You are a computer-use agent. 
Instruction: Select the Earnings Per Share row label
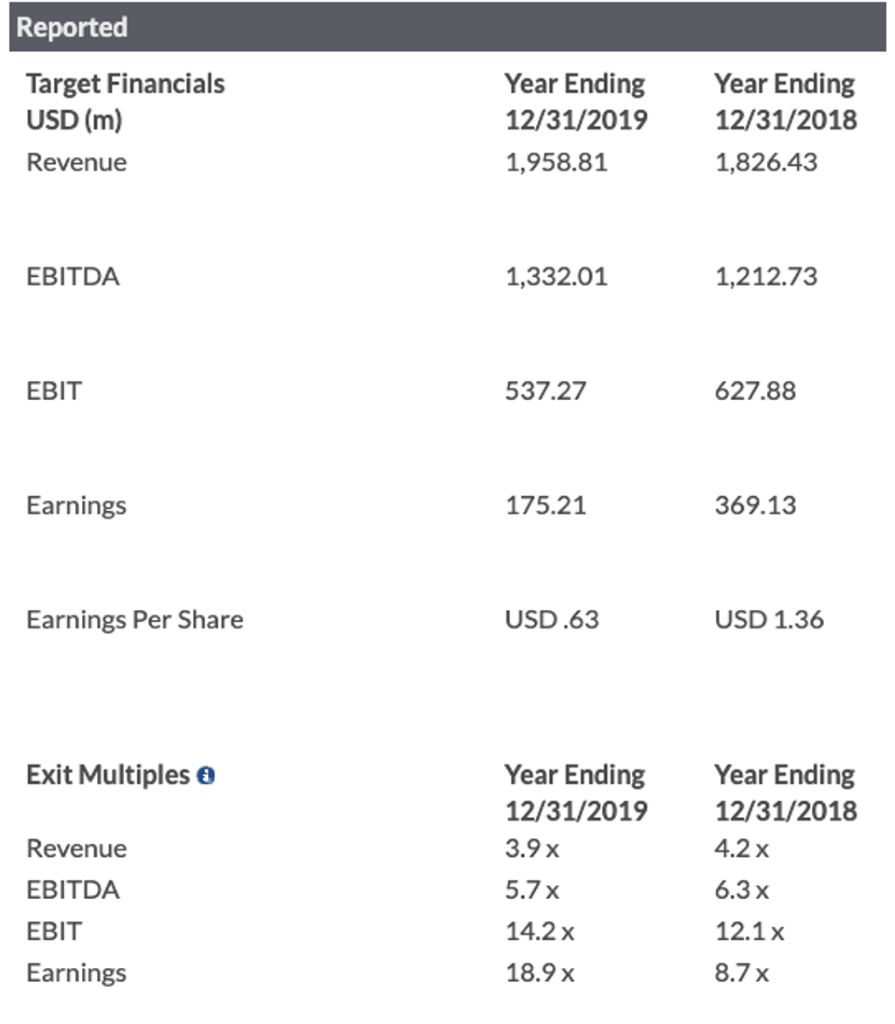tap(134, 620)
